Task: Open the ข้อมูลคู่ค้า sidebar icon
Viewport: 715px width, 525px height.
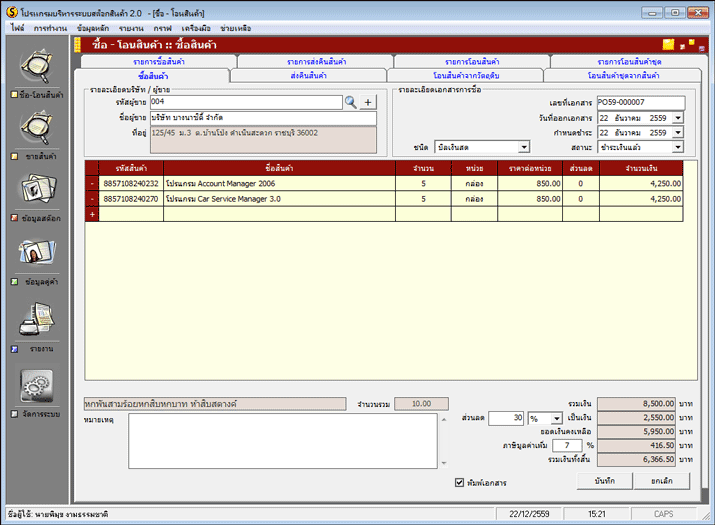Action: [36, 252]
